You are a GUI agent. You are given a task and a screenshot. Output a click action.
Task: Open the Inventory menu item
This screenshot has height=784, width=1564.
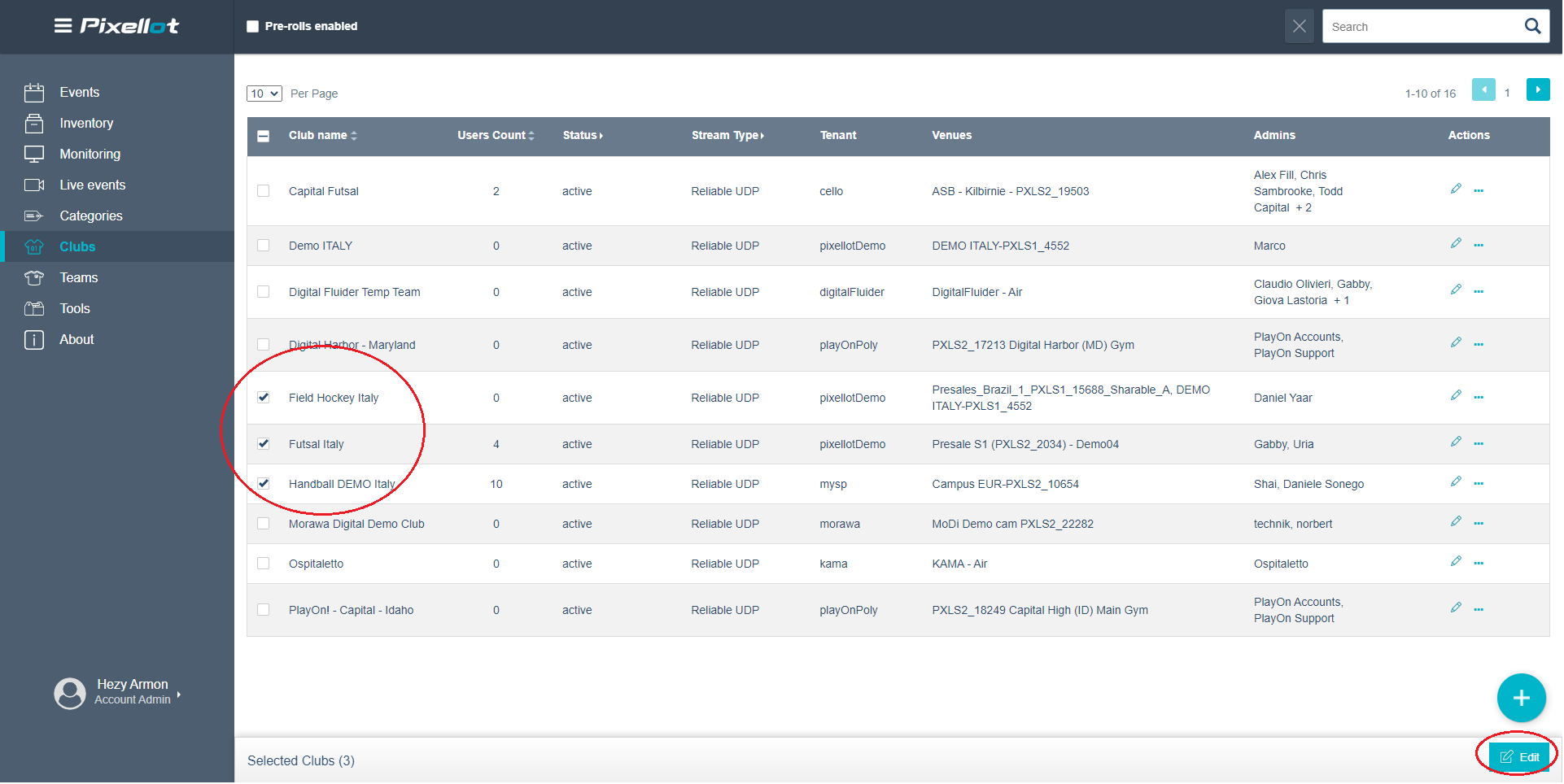tap(86, 124)
